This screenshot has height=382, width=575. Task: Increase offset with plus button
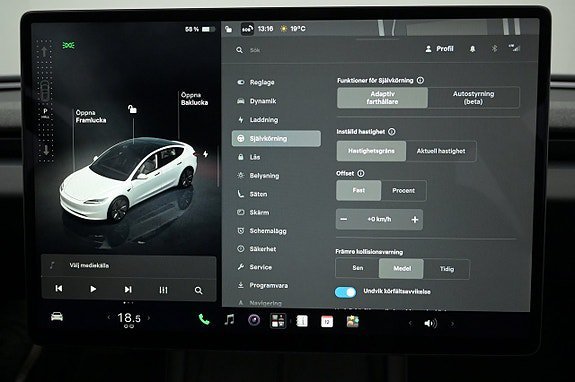[x=415, y=220]
